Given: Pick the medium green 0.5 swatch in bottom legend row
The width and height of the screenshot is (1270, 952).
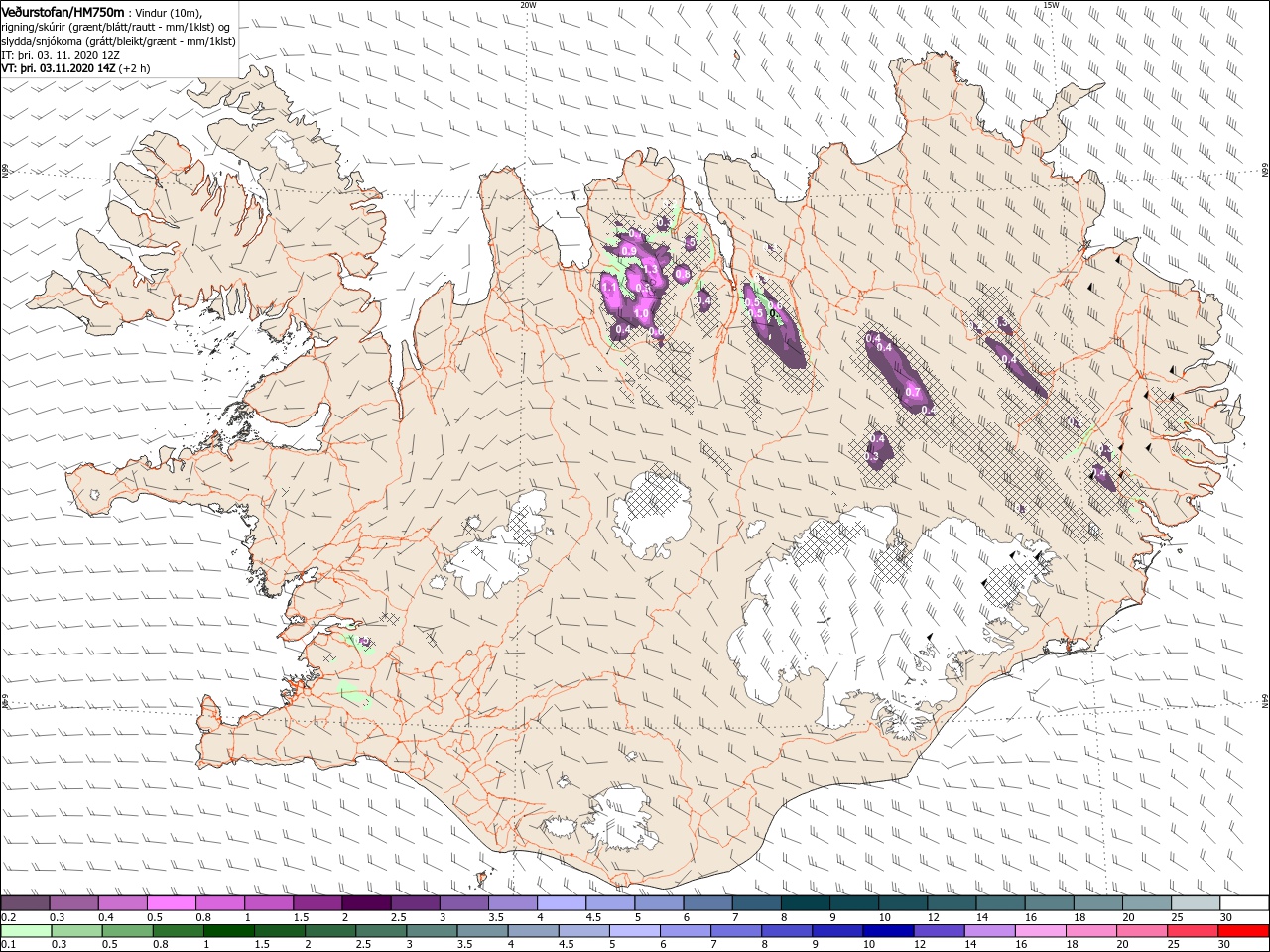Looking at the screenshot, I should click(127, 930).
